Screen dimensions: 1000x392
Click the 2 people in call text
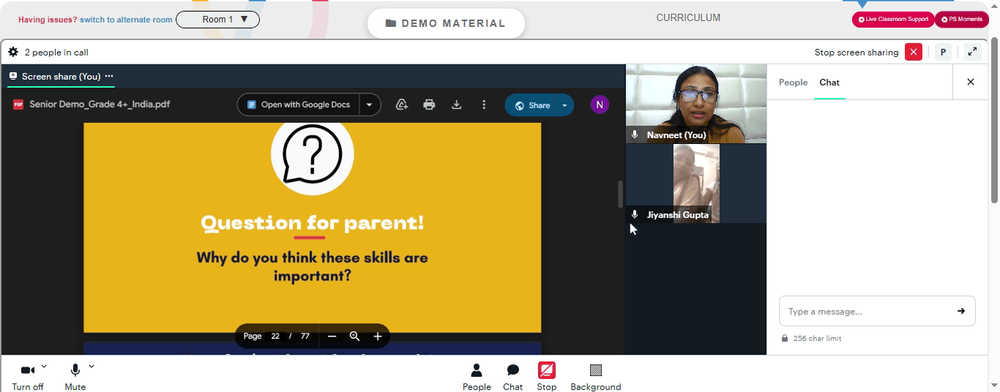coord(56,52)
